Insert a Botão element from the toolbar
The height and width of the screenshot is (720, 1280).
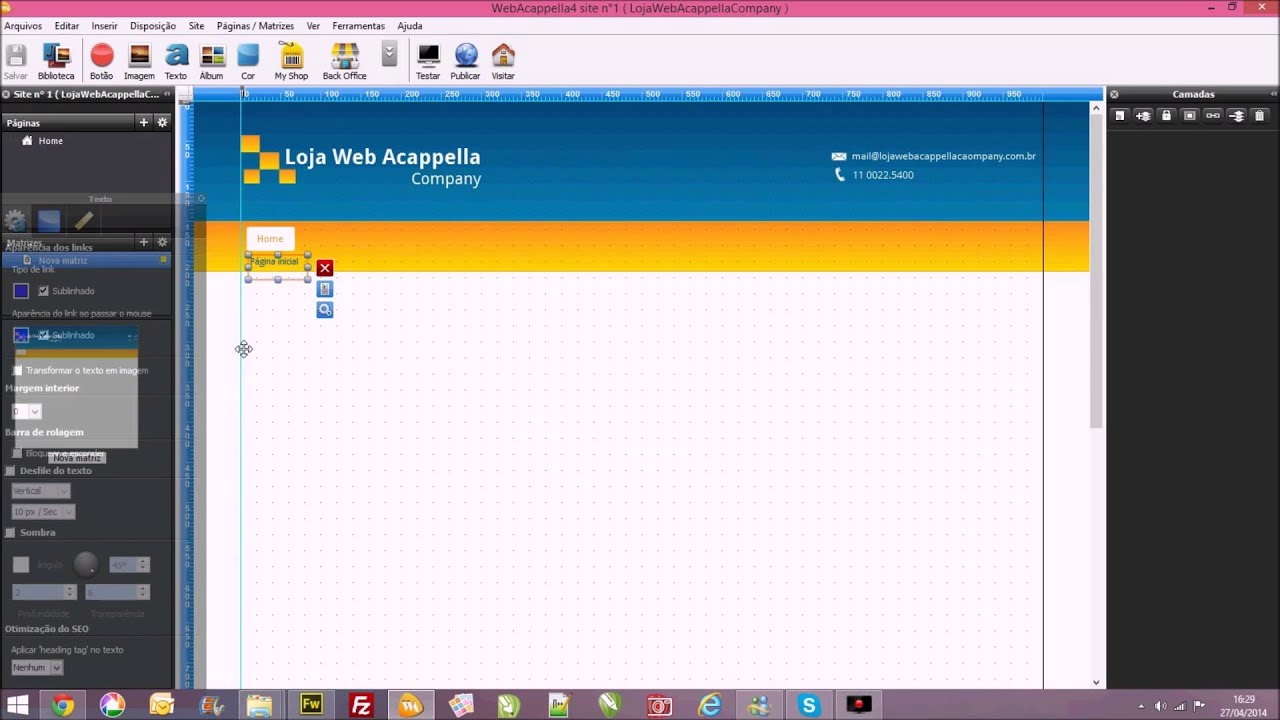coord(101,61)
